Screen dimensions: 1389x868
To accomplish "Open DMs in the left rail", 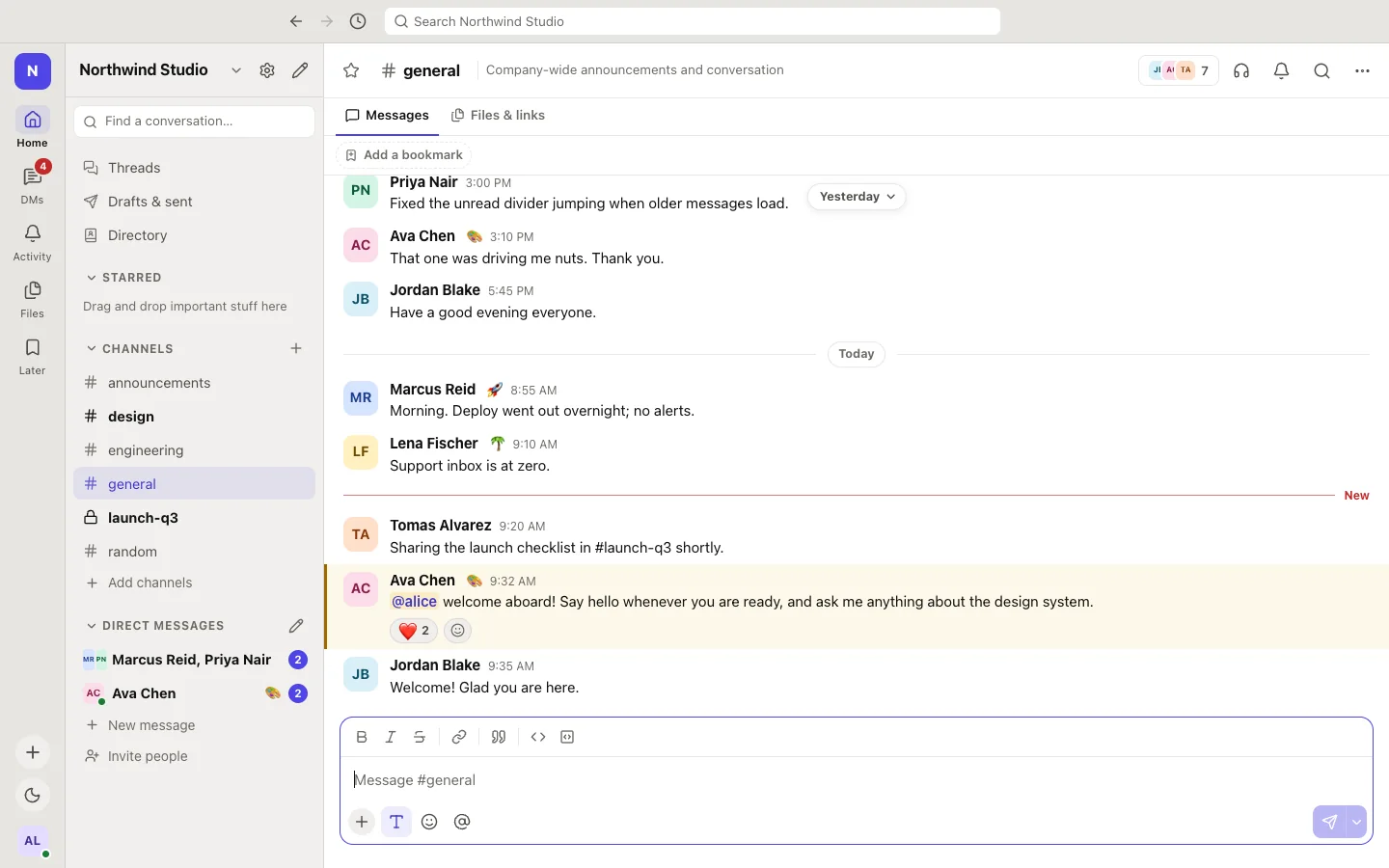I will [x=33, y=182].
